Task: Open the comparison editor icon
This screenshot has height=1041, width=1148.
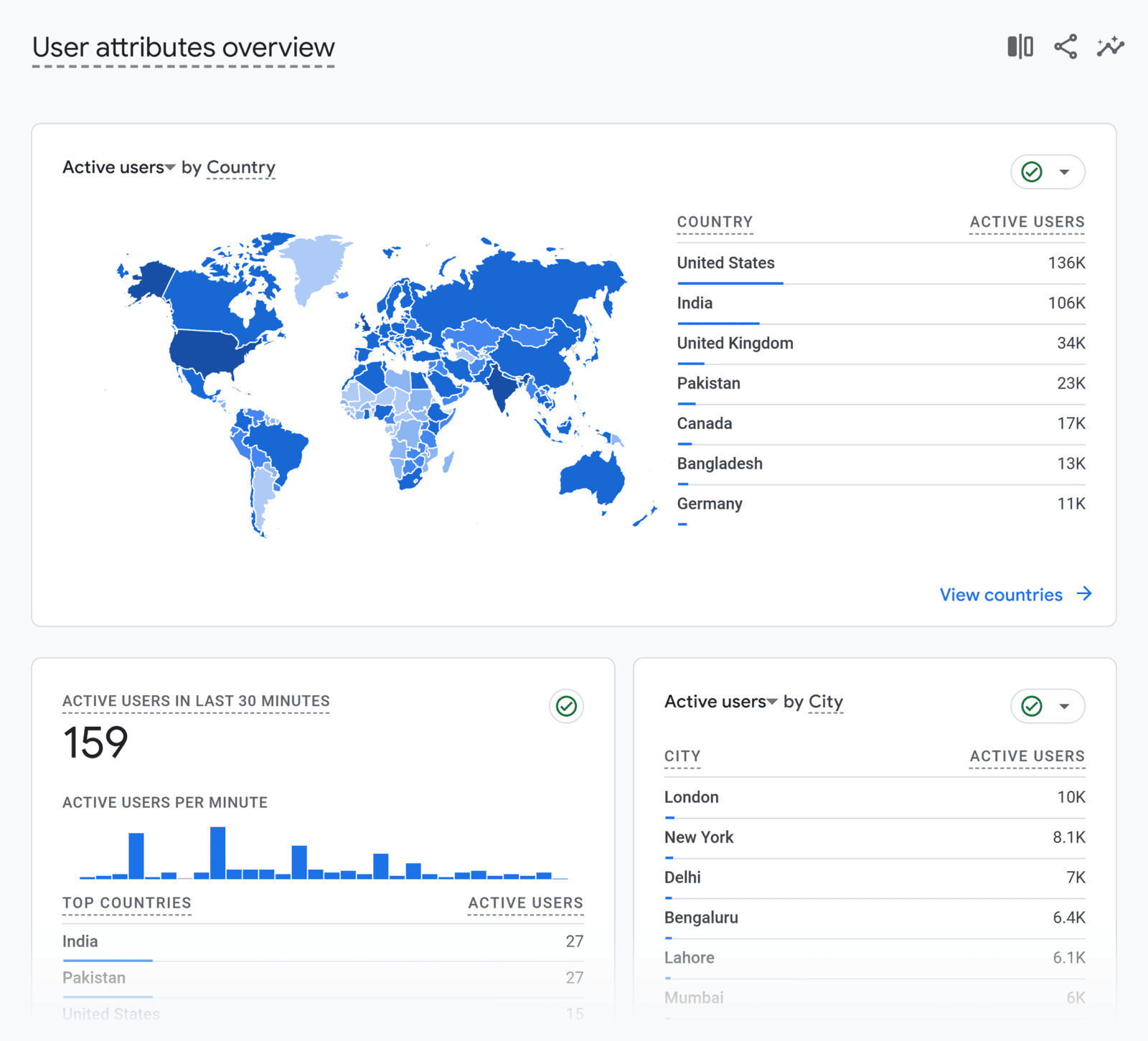Action: point(1020,46)
